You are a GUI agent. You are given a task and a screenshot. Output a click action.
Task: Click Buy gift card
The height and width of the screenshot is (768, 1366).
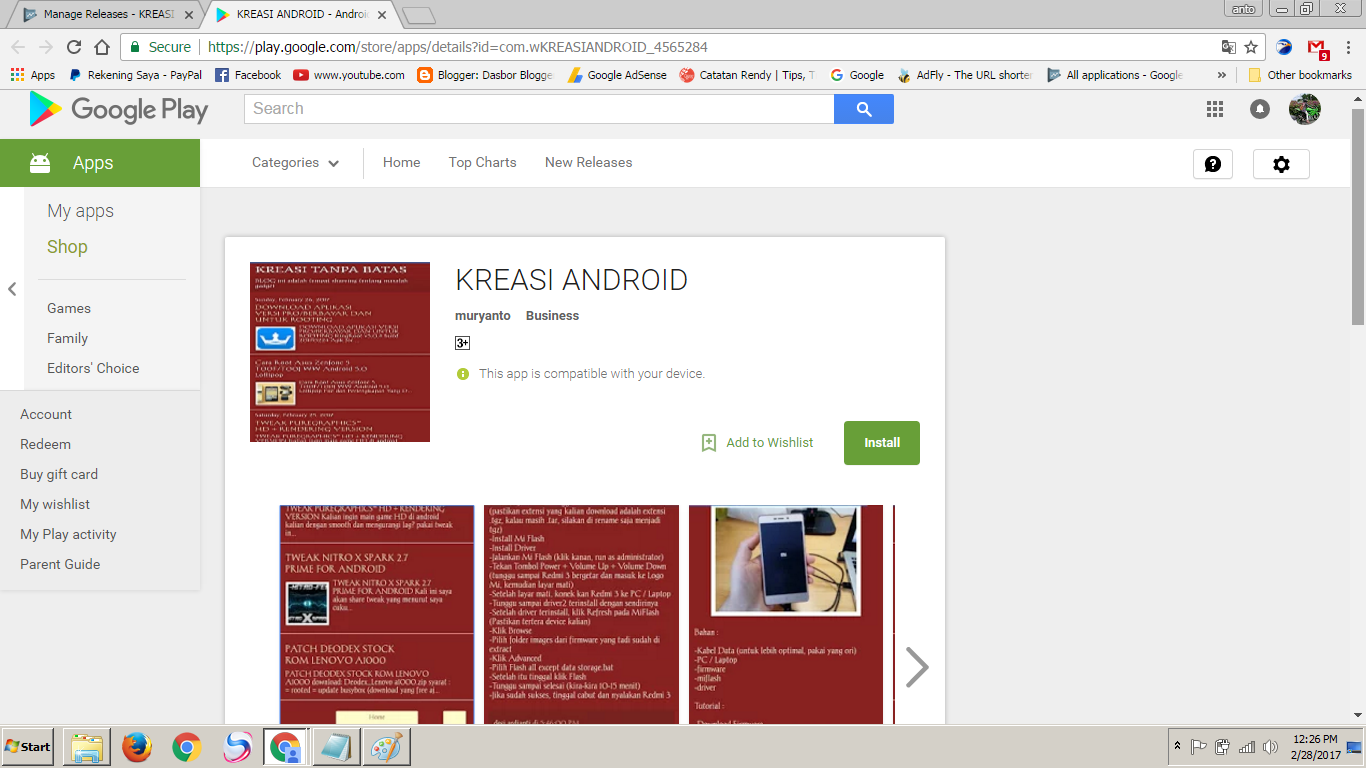pos(59,475)
